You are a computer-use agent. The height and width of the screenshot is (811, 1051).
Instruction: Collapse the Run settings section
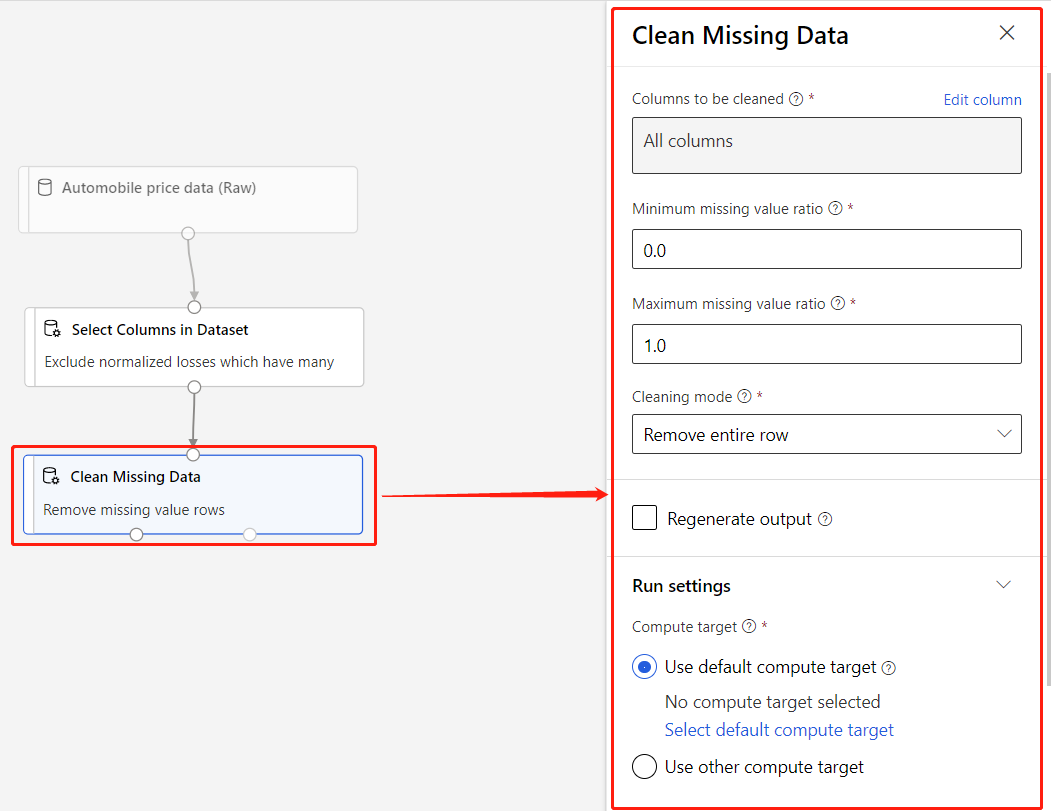(x=1003, y=584)
